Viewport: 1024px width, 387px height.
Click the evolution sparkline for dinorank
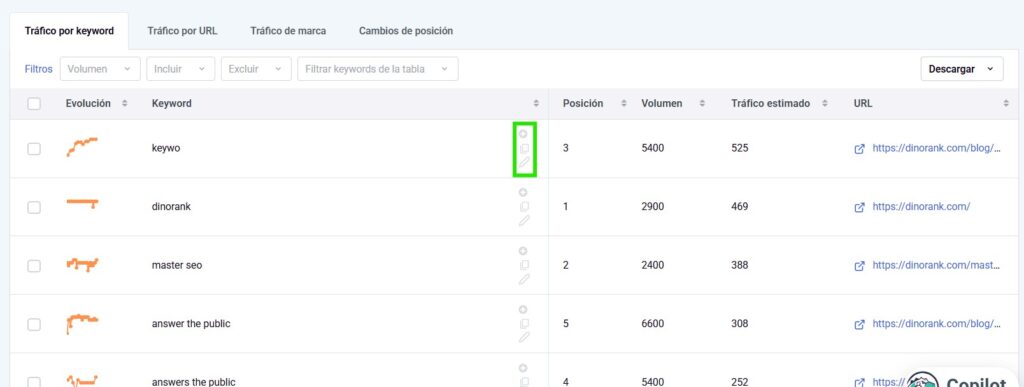[x=82, y=204]
